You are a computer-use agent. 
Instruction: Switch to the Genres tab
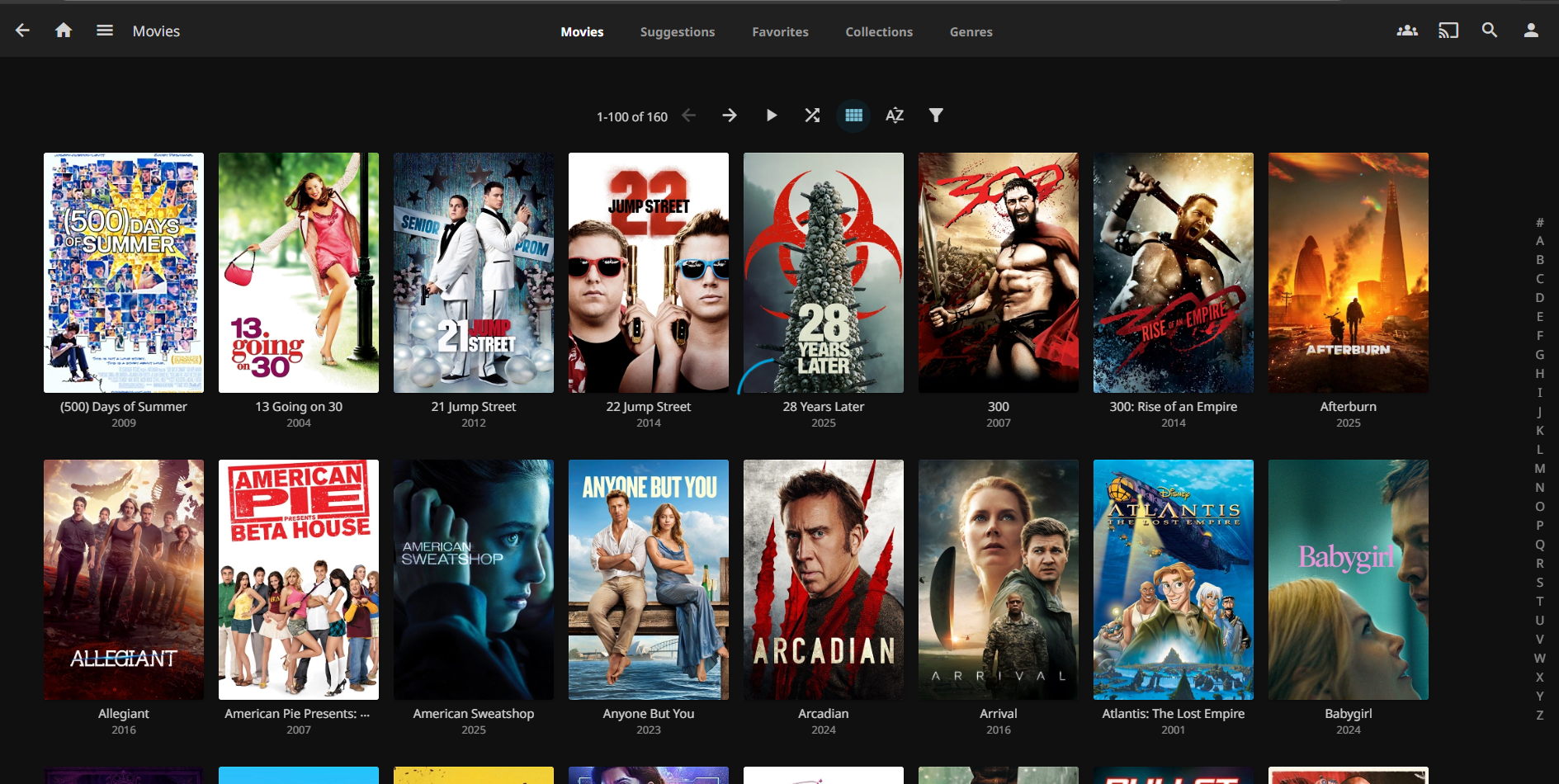tap(971, 32)
